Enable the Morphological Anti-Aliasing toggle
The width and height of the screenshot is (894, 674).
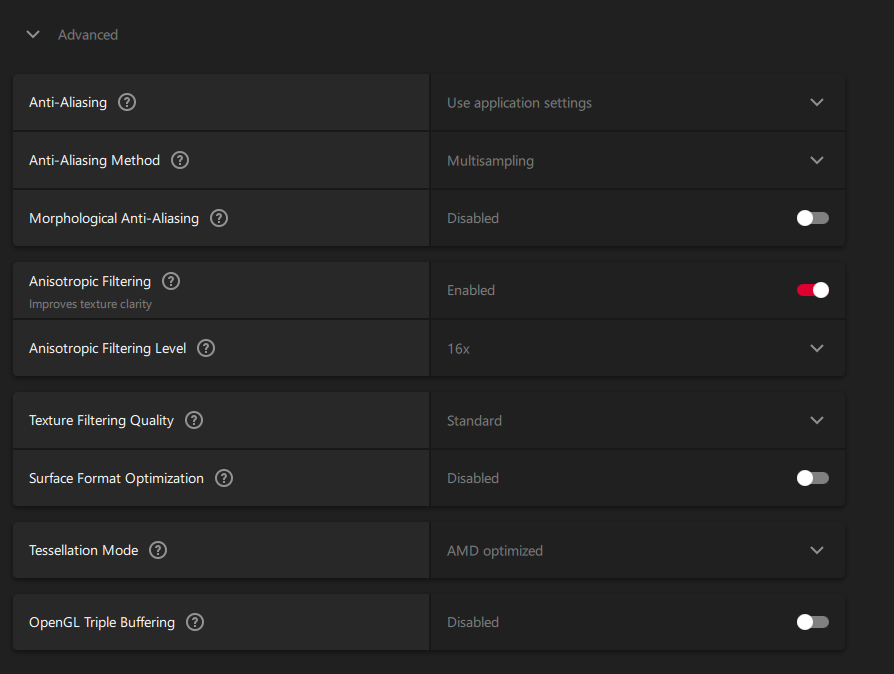coord(812,218)
